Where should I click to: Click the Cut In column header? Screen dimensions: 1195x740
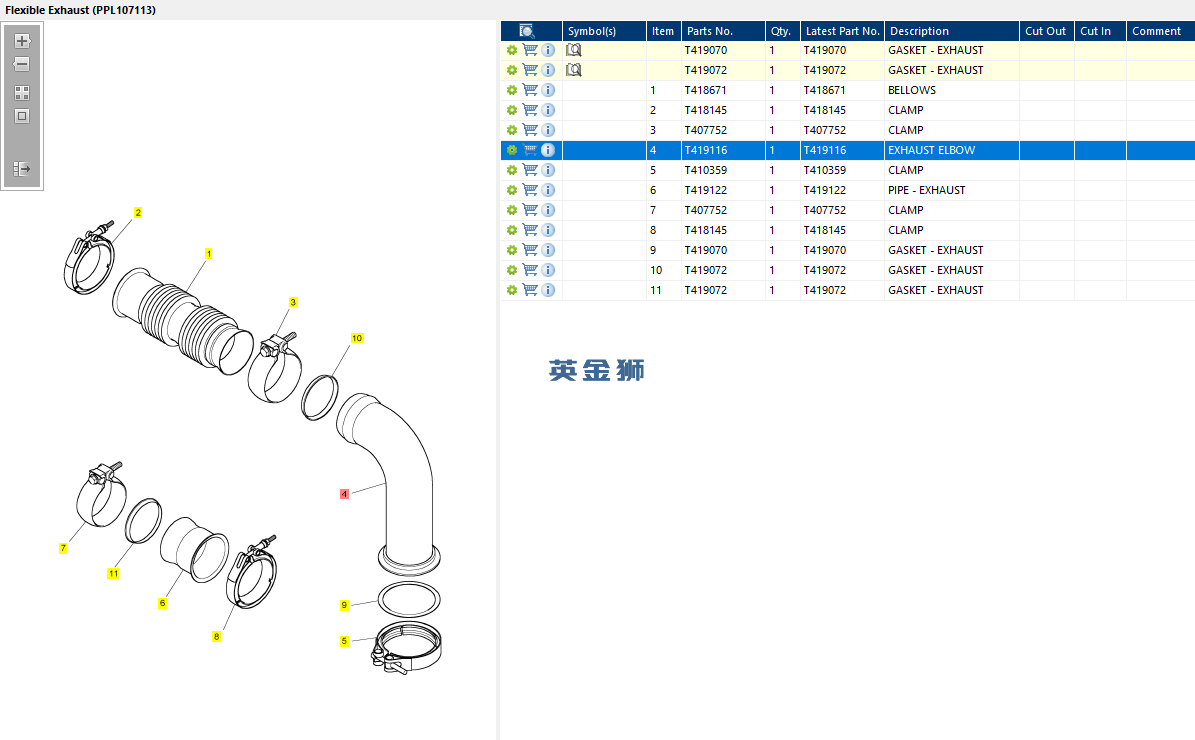[1100, 30]
